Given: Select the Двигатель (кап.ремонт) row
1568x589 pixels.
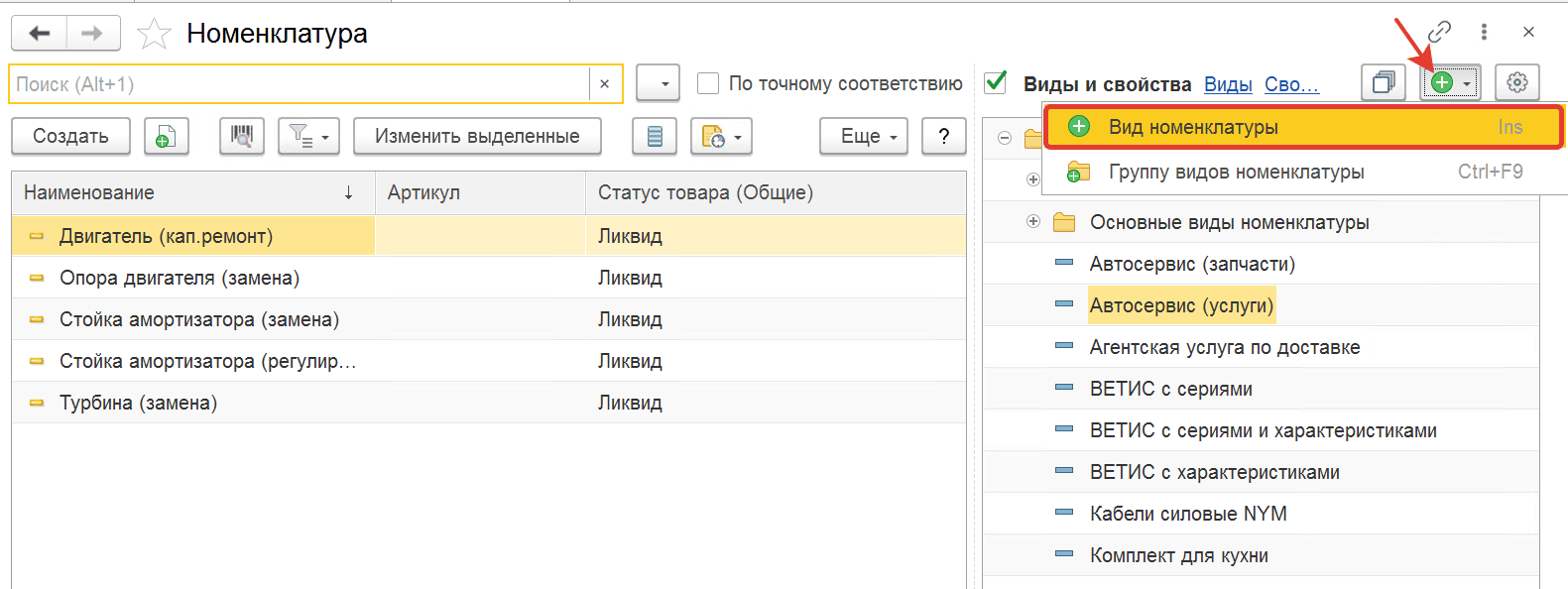Looking at the screenshot, I should [489, 236].
